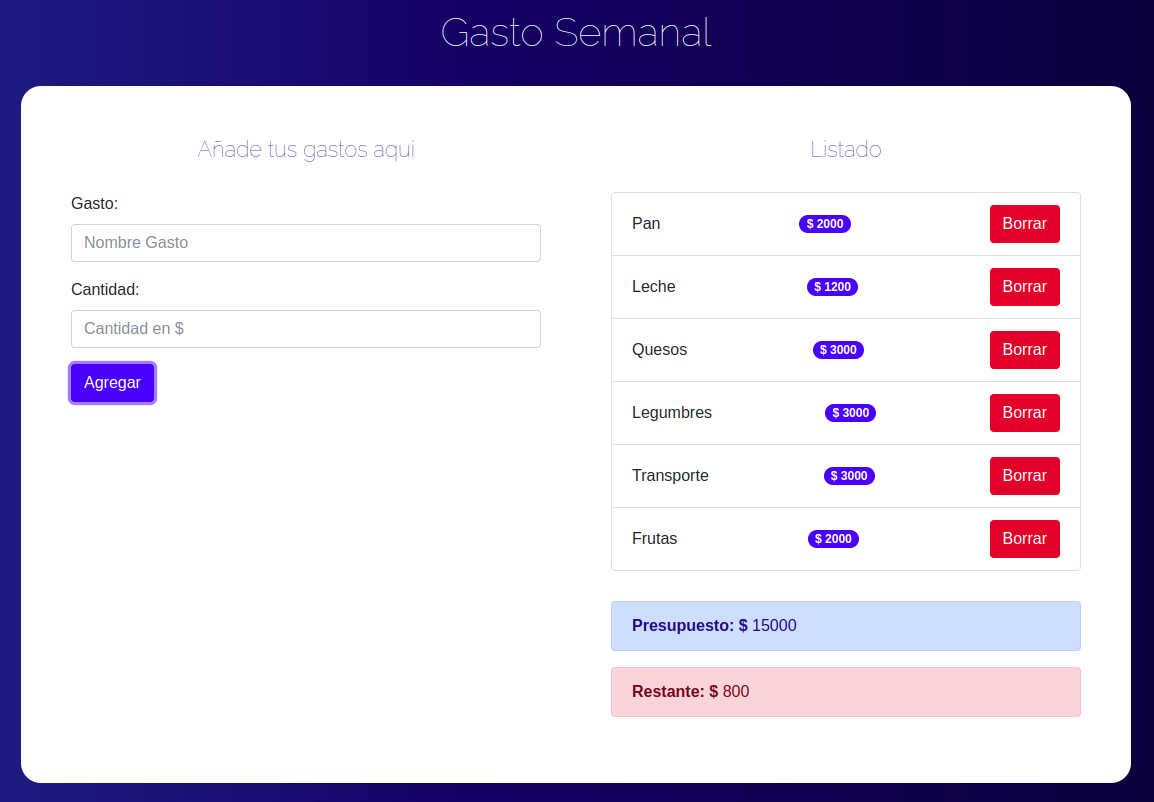Click the Nombre Gasto input field
Viewport: 1154px width, 802px height.
305,243
